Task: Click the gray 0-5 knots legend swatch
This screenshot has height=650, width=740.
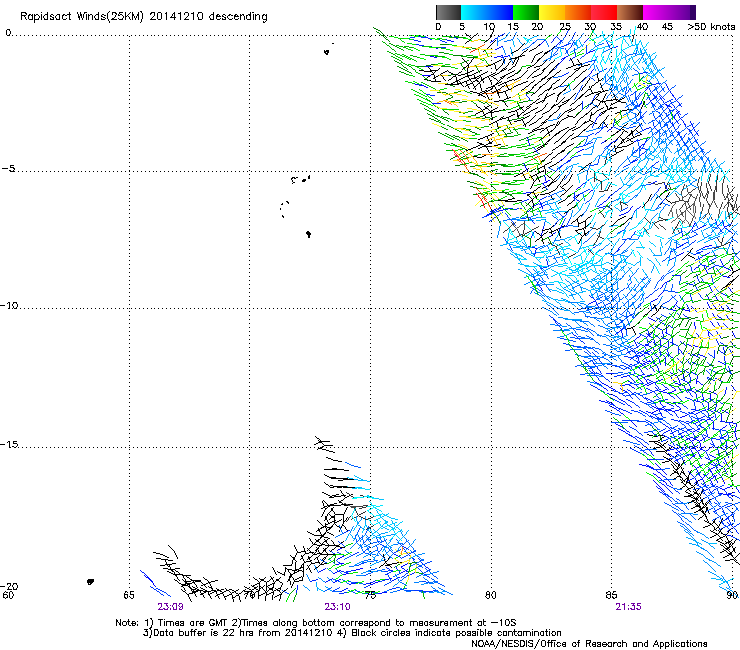Action: (448, 12)
